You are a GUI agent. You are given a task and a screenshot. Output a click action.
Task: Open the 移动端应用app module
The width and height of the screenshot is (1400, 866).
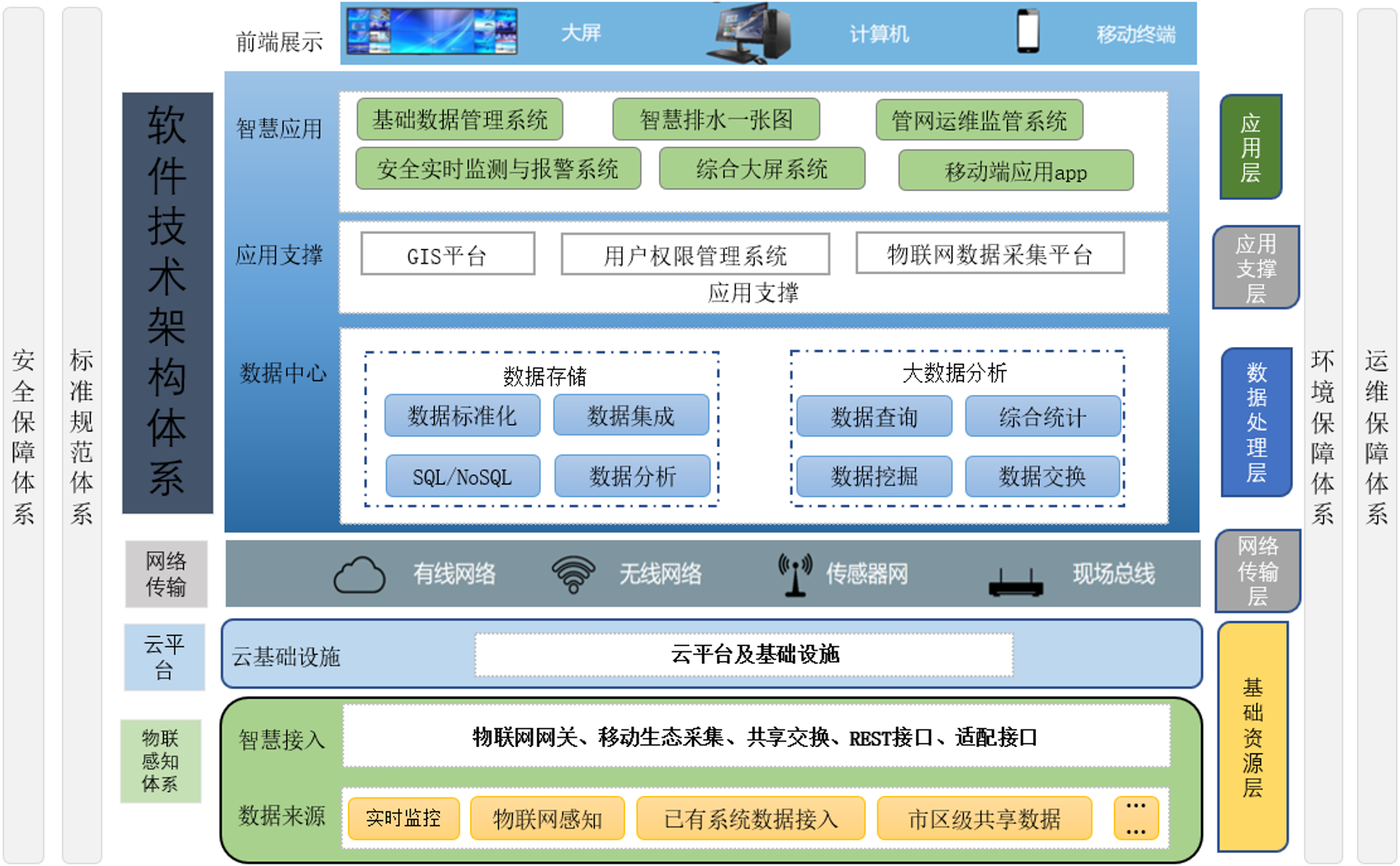point(1016,171)
